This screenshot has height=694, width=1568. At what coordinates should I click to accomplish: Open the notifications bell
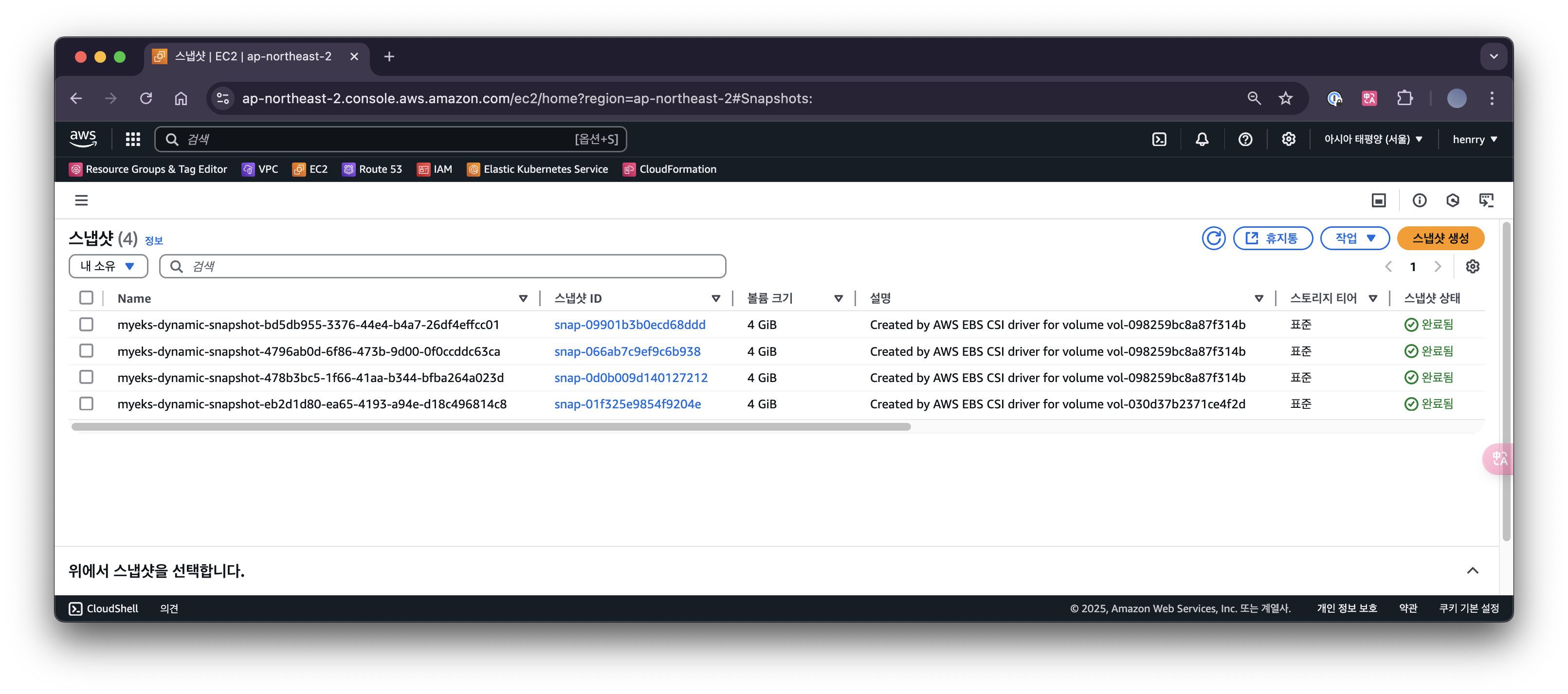pyautogui.click(x=1202, y=139)
